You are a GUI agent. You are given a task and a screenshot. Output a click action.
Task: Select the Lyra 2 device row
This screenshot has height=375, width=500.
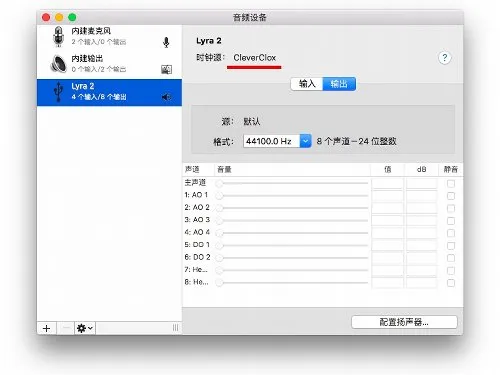tap(109, 92)
